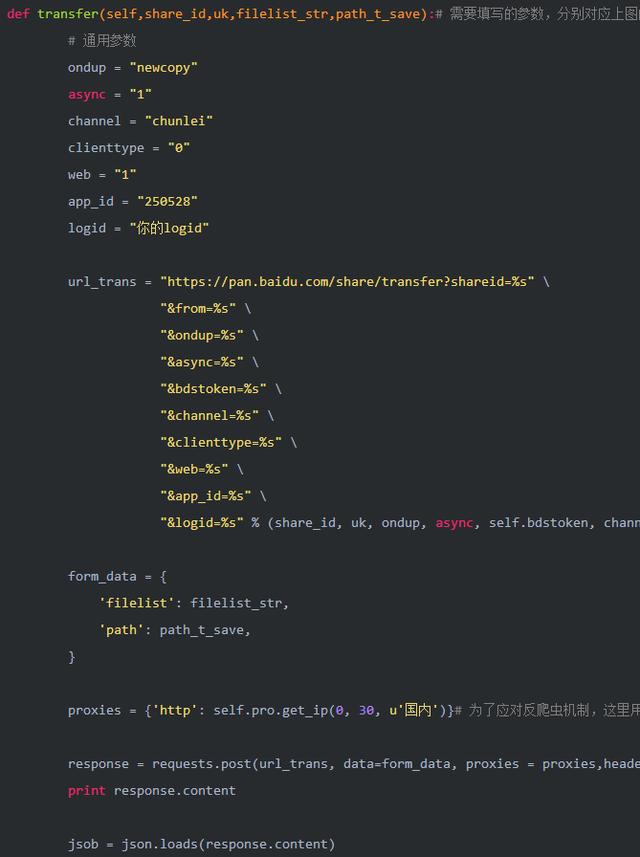
Task: Click the "&async=%s" string line
Action: click(x=209, y=362)
